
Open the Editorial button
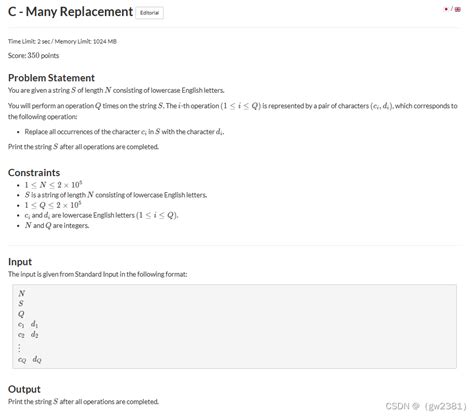(x=149, y=13)
